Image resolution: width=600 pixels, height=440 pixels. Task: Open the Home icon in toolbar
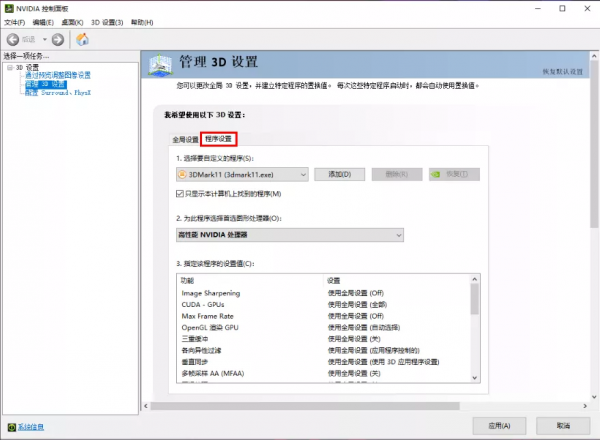82,39
